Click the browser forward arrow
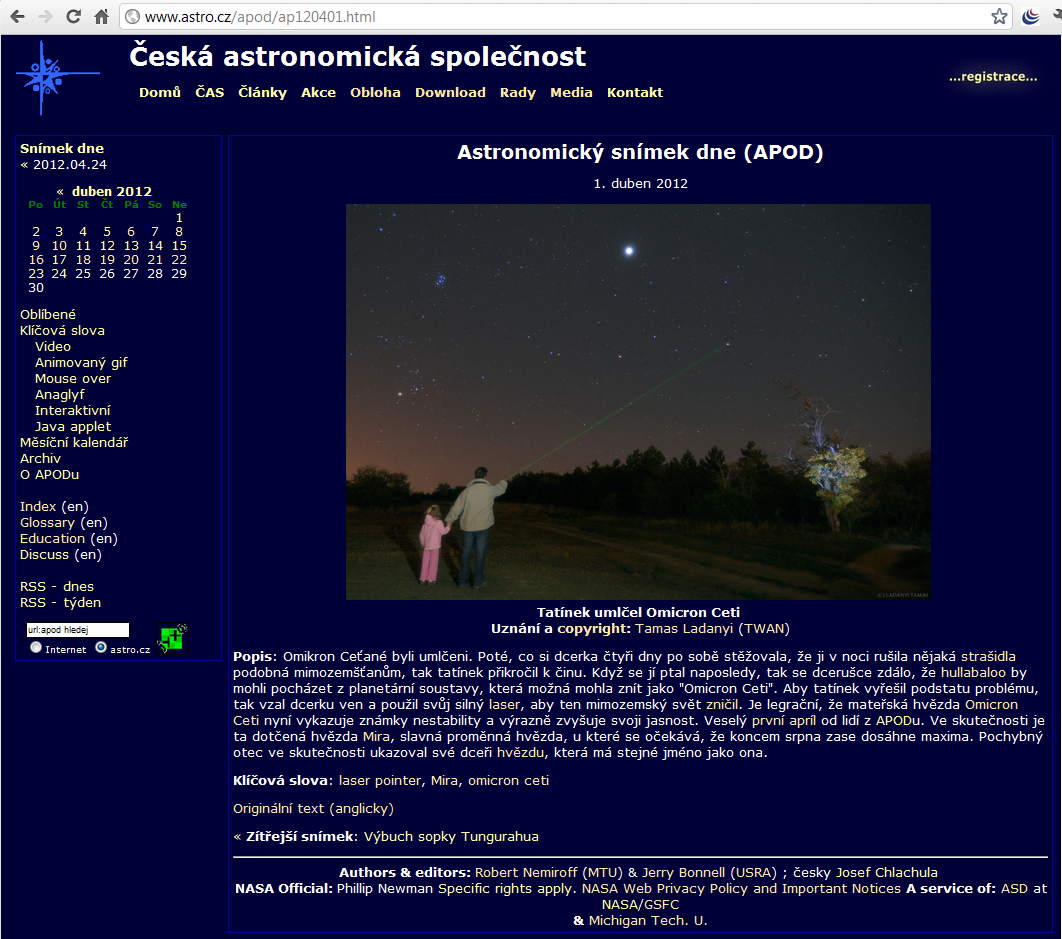This screenshot has width=1062, height=939. (x=45, y=16)
